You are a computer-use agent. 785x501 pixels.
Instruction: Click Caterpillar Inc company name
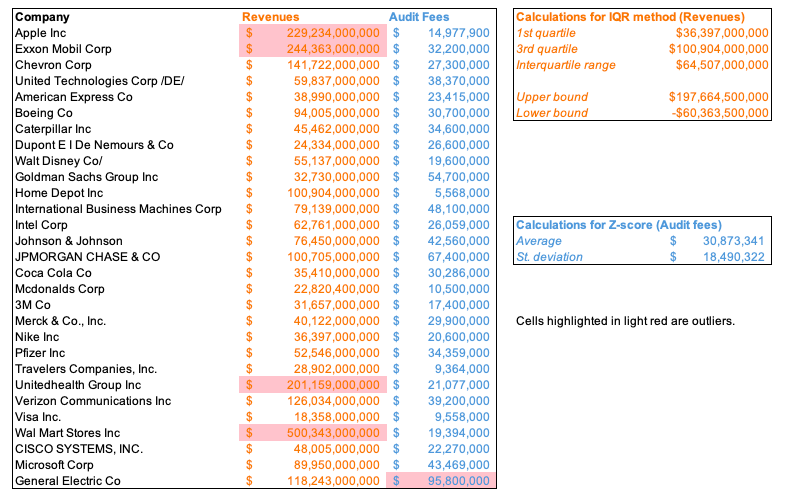tap(53, 129)
